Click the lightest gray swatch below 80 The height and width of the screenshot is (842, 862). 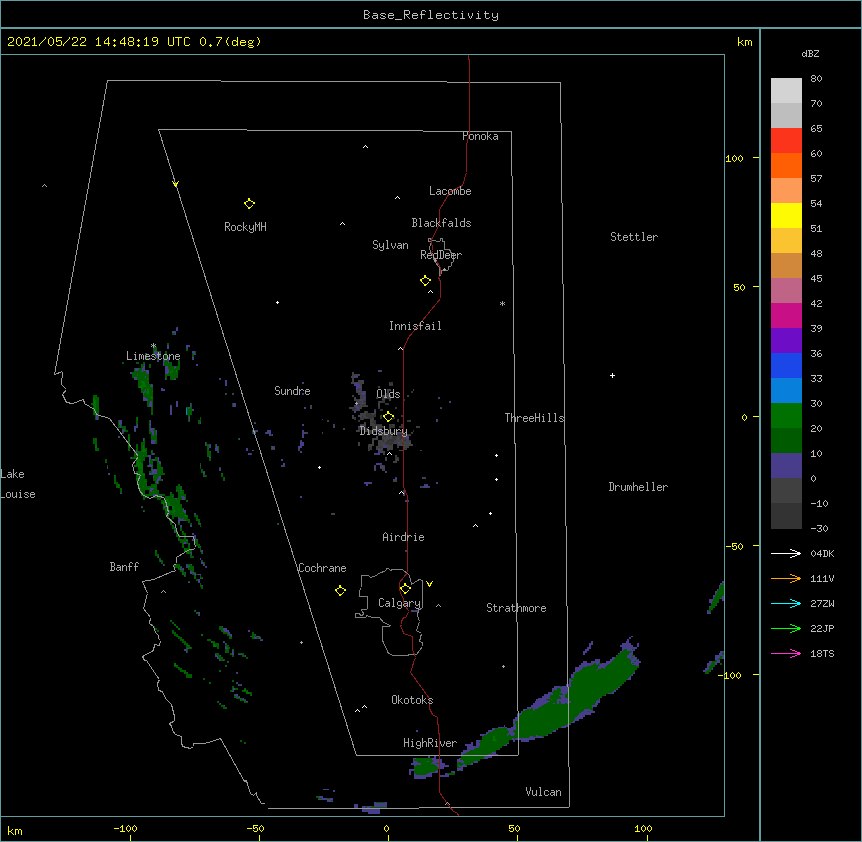click(x=786, y=91)
